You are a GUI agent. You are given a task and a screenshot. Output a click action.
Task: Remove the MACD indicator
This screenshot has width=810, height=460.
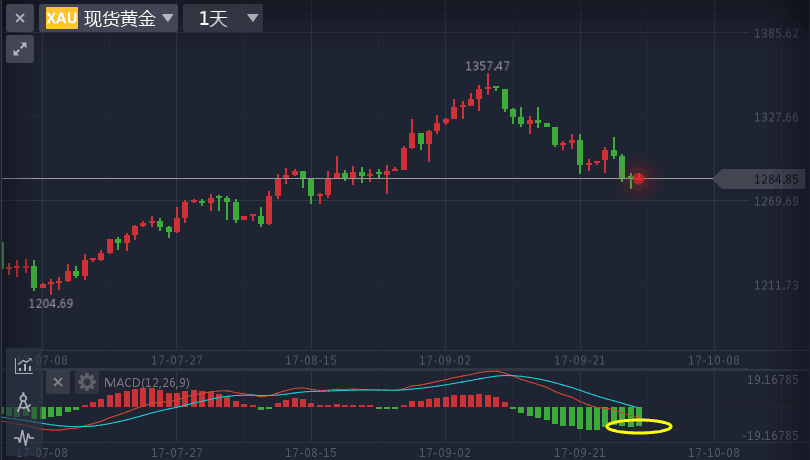(58, 382)
